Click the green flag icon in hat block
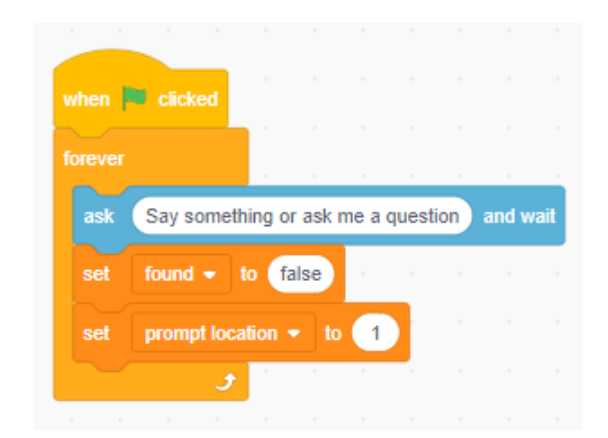Screen dimensions: 608x438 134,98
